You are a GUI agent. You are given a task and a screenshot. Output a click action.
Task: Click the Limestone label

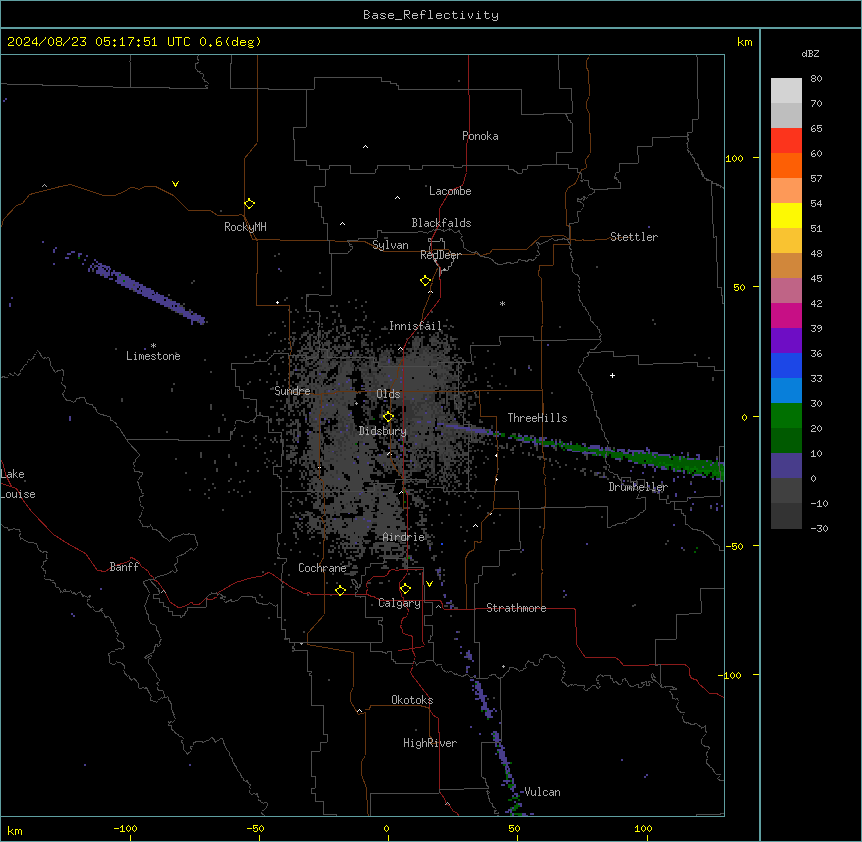tap(153, 356)
